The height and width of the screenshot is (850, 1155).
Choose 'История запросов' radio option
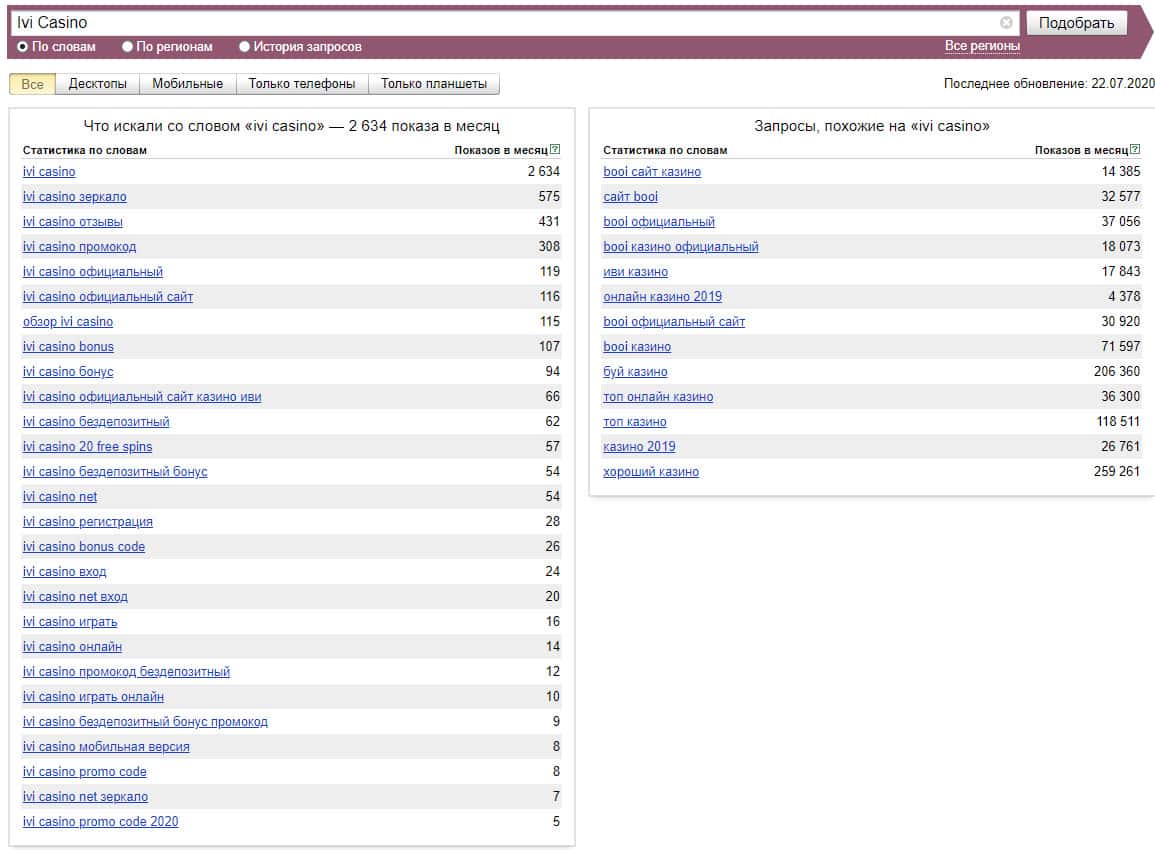245,47
